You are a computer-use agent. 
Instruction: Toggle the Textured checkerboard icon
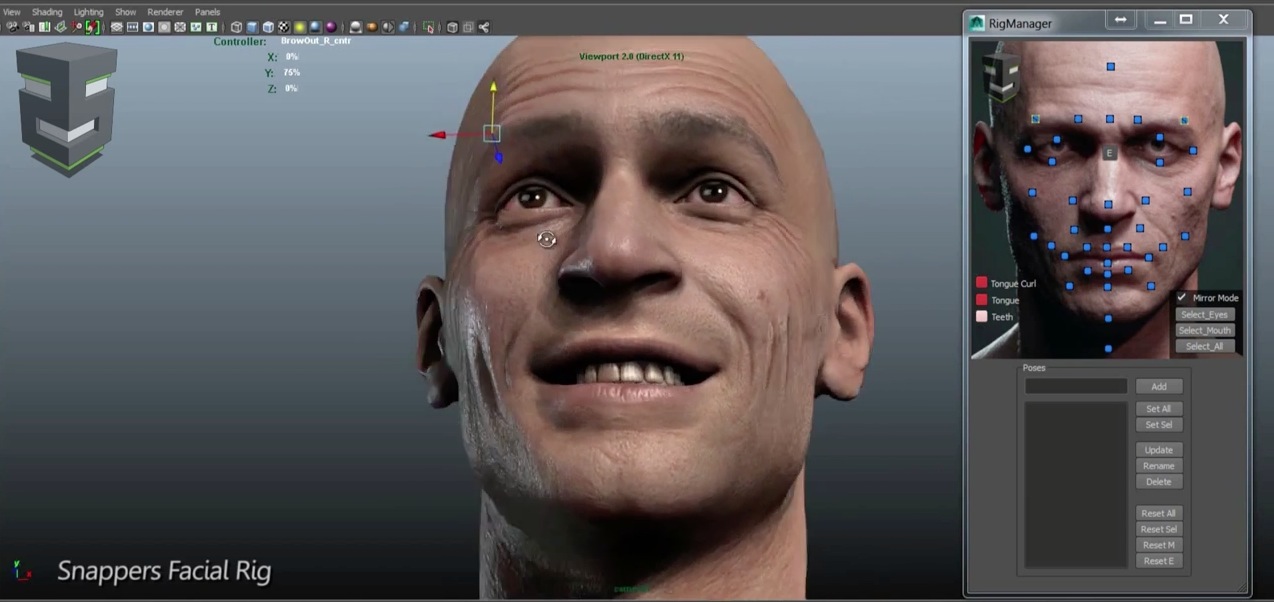(x=284, y=27)
